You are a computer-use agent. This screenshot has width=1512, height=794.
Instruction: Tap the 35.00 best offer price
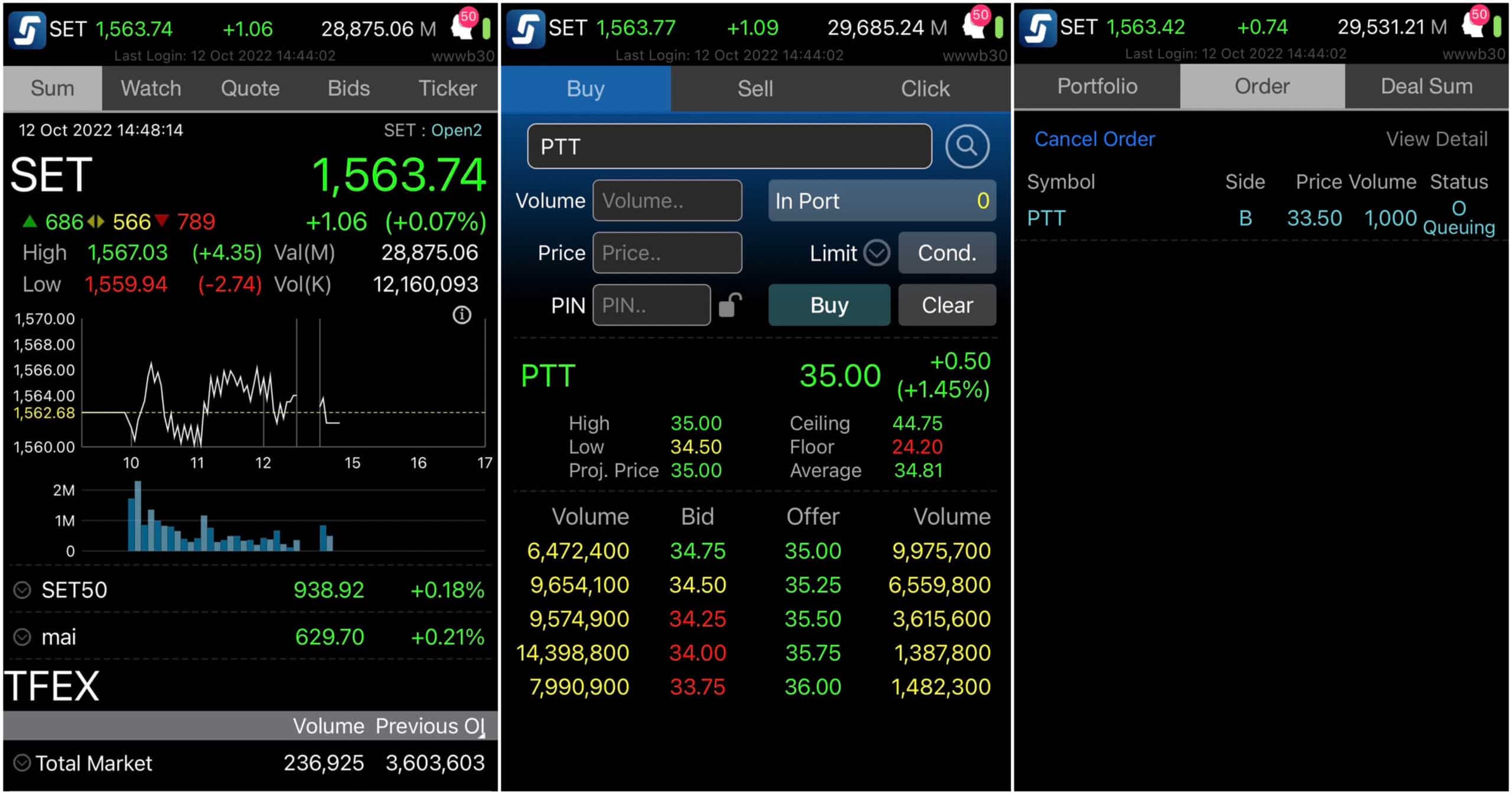click(813, 551)
